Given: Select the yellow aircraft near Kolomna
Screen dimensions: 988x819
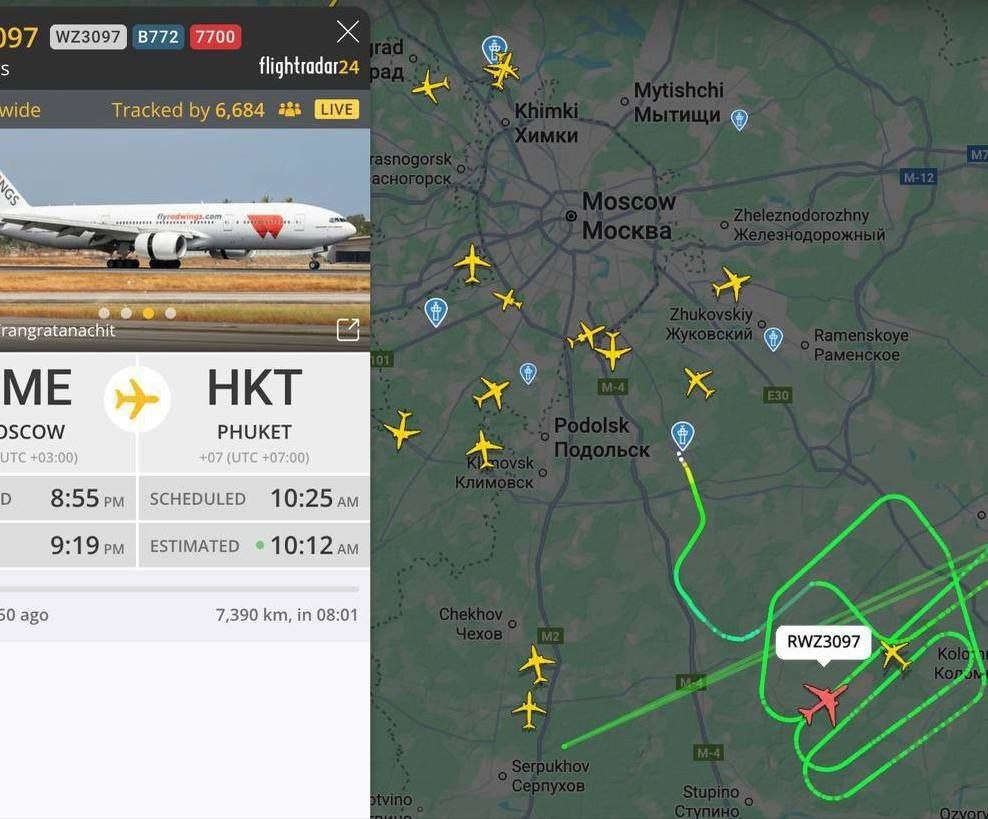Looking at the screenshot, I should (895, 654).
